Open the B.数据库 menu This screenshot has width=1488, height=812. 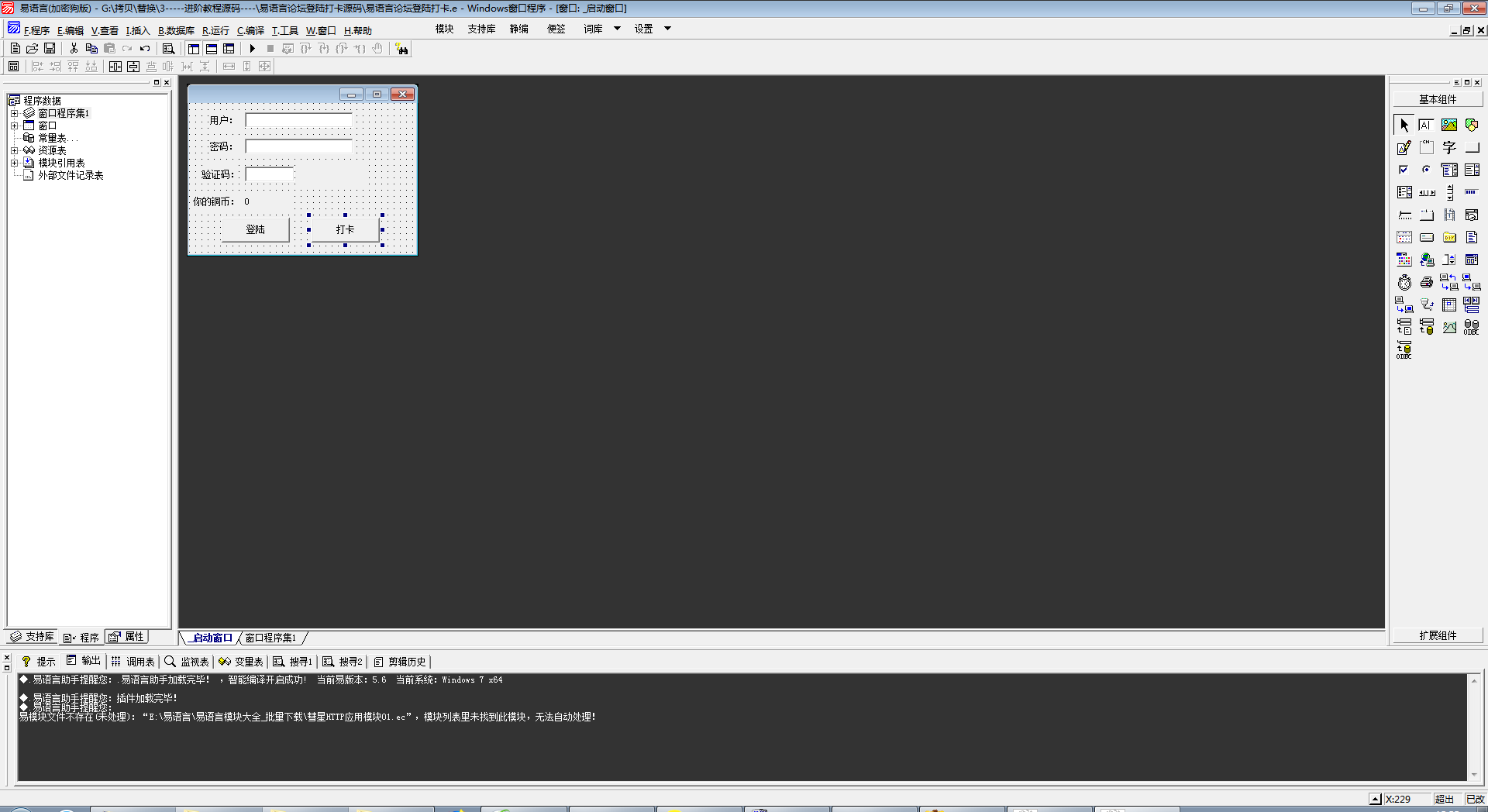click(176, 31)
